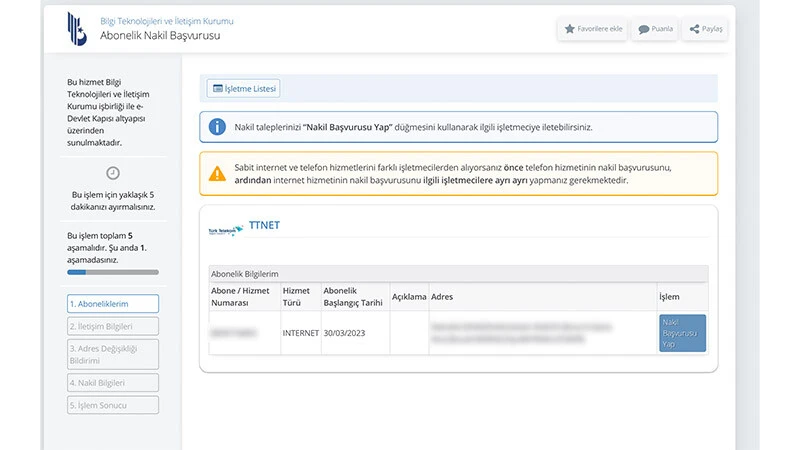Open the İşletme Listesi button
Viewport: 800px width, 450px height.
click(x=243, y=89)
